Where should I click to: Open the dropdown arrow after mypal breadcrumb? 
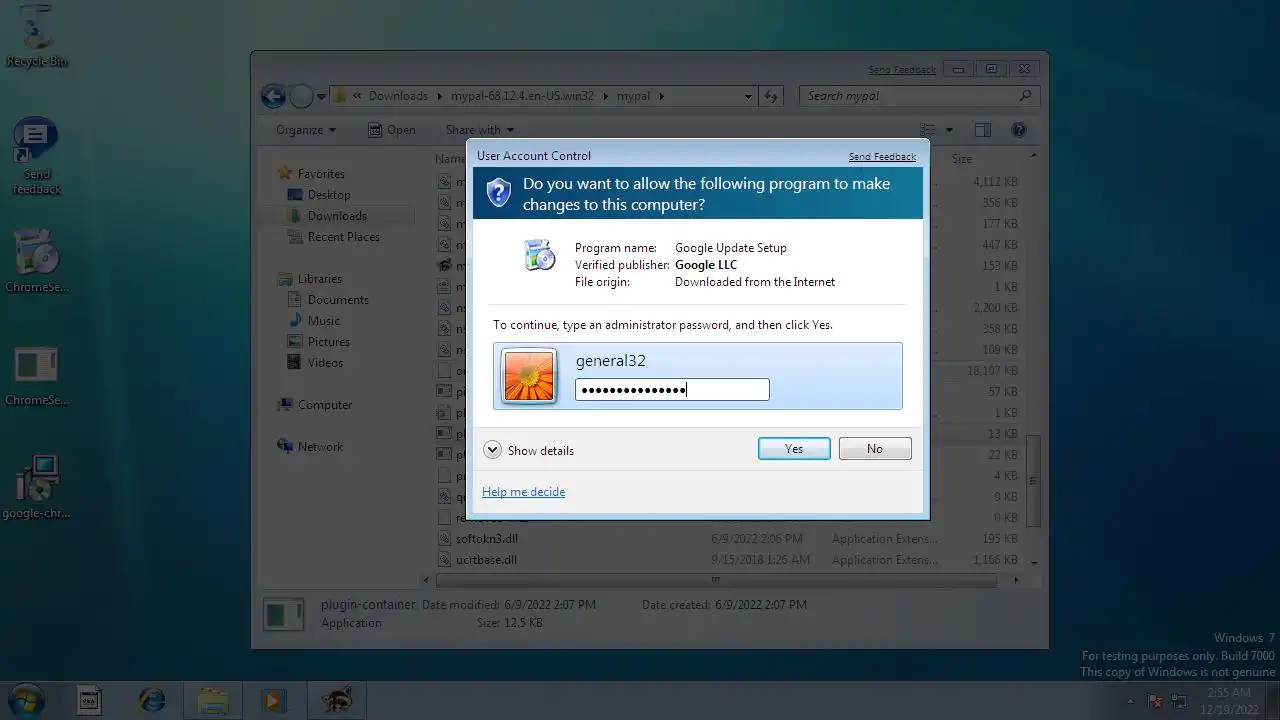pos(661,97)
